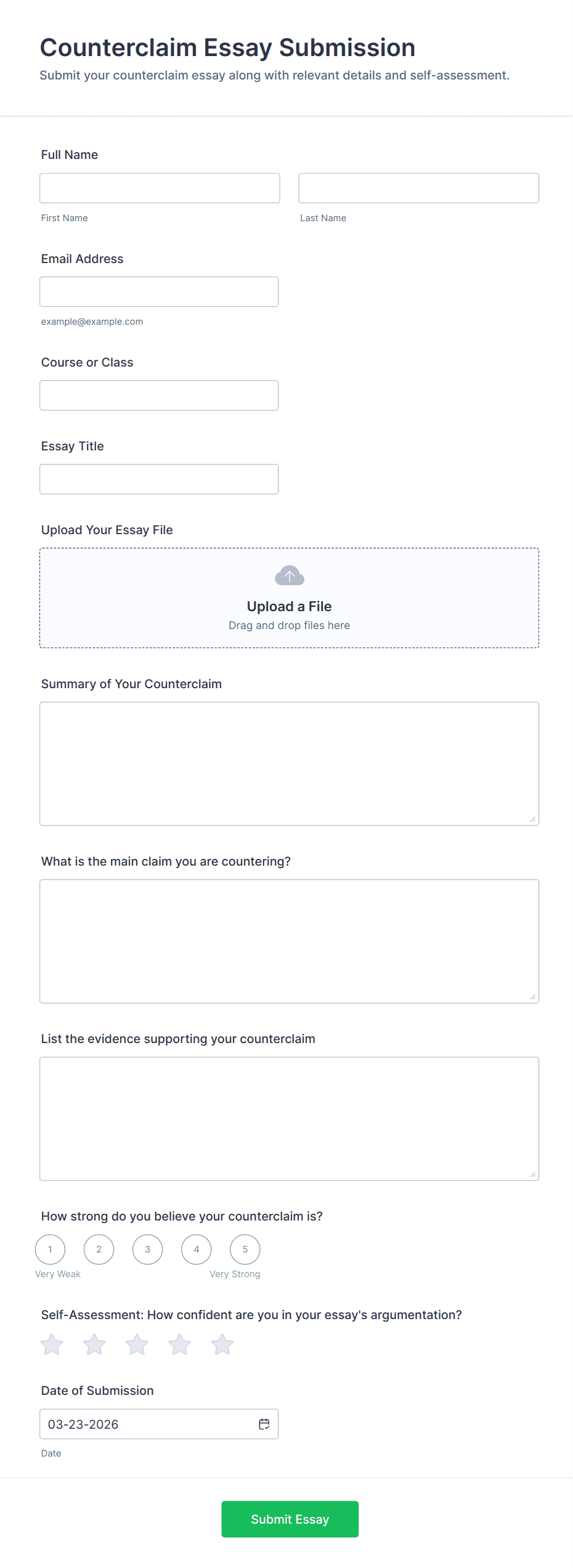Choose the third confidence star
The height and width of the screenshot is (1568, 573).
pyautogui.click(x=137, y=1344)
